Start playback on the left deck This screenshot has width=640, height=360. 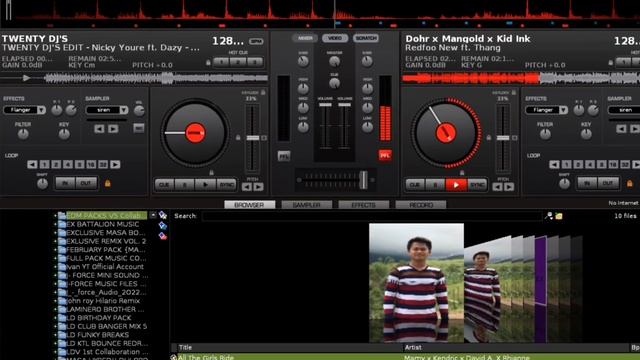tap(205, 185)
